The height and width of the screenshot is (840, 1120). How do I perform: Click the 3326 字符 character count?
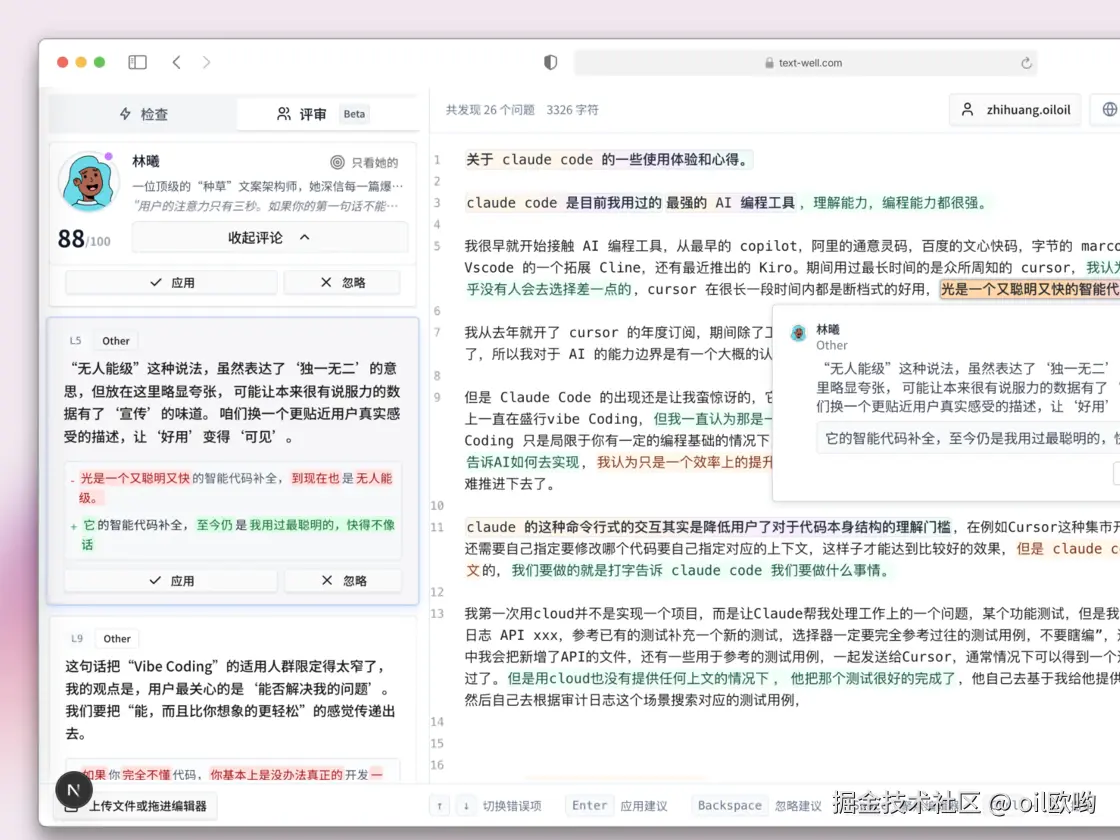pyautogui.click(x=572, y=110)
